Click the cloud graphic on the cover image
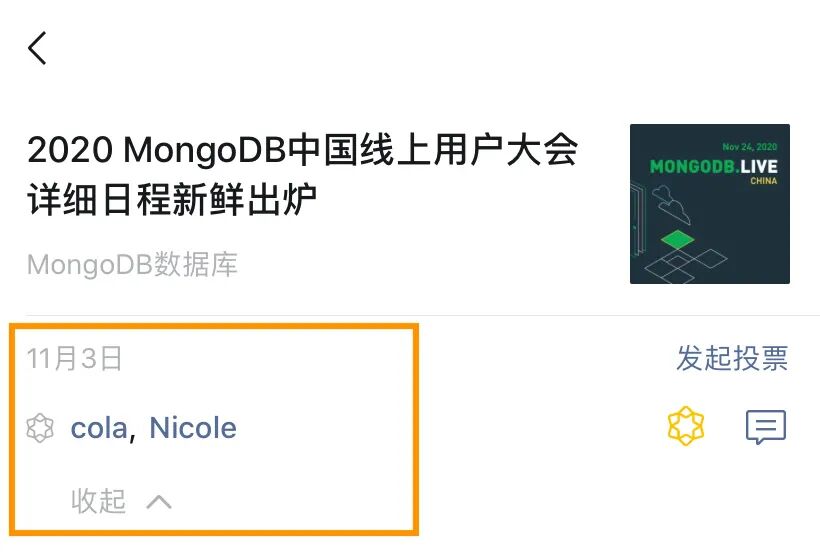This screenshot has height=558, width=820. [x=672, y=204]
